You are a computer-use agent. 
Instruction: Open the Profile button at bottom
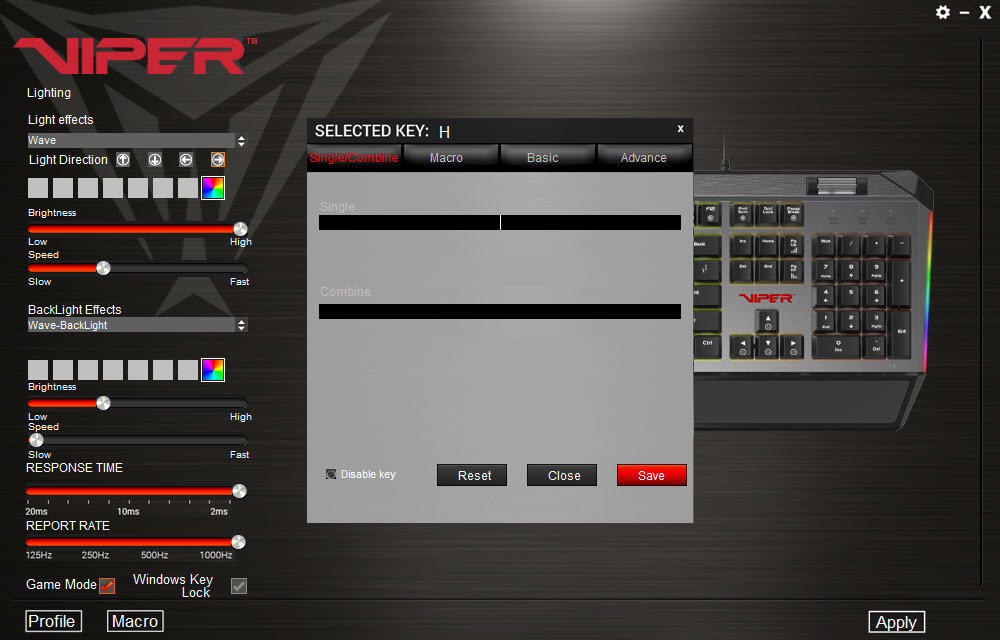tap(54, 621)
